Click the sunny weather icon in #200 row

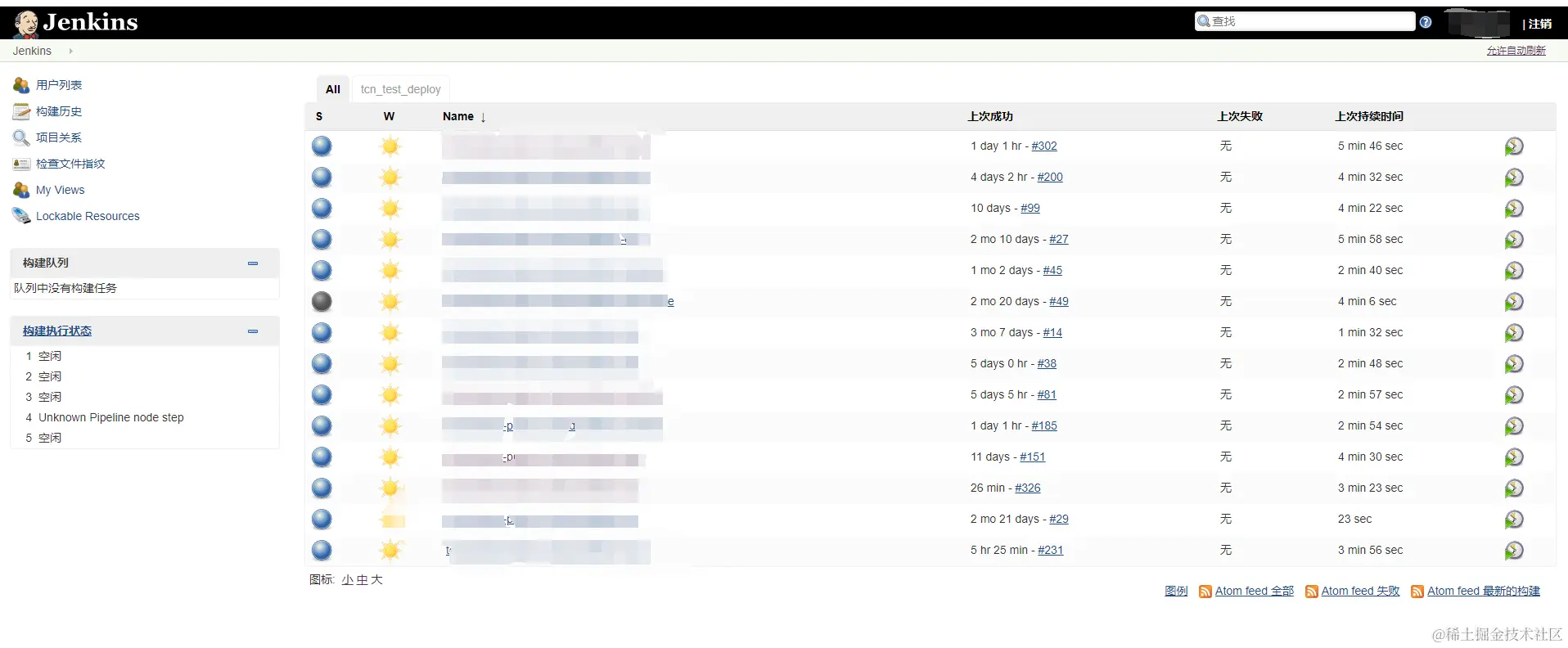click(390, 177)
